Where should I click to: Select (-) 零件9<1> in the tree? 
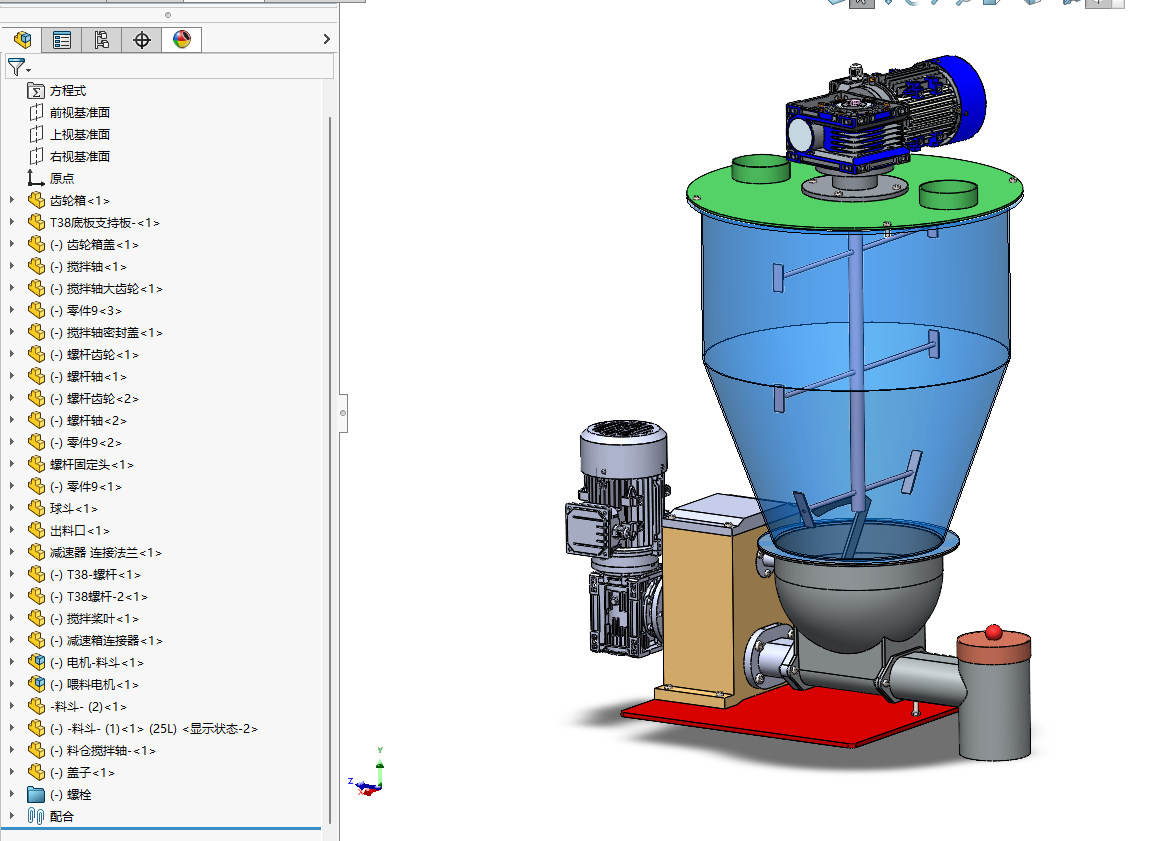[x=85, y=486]
